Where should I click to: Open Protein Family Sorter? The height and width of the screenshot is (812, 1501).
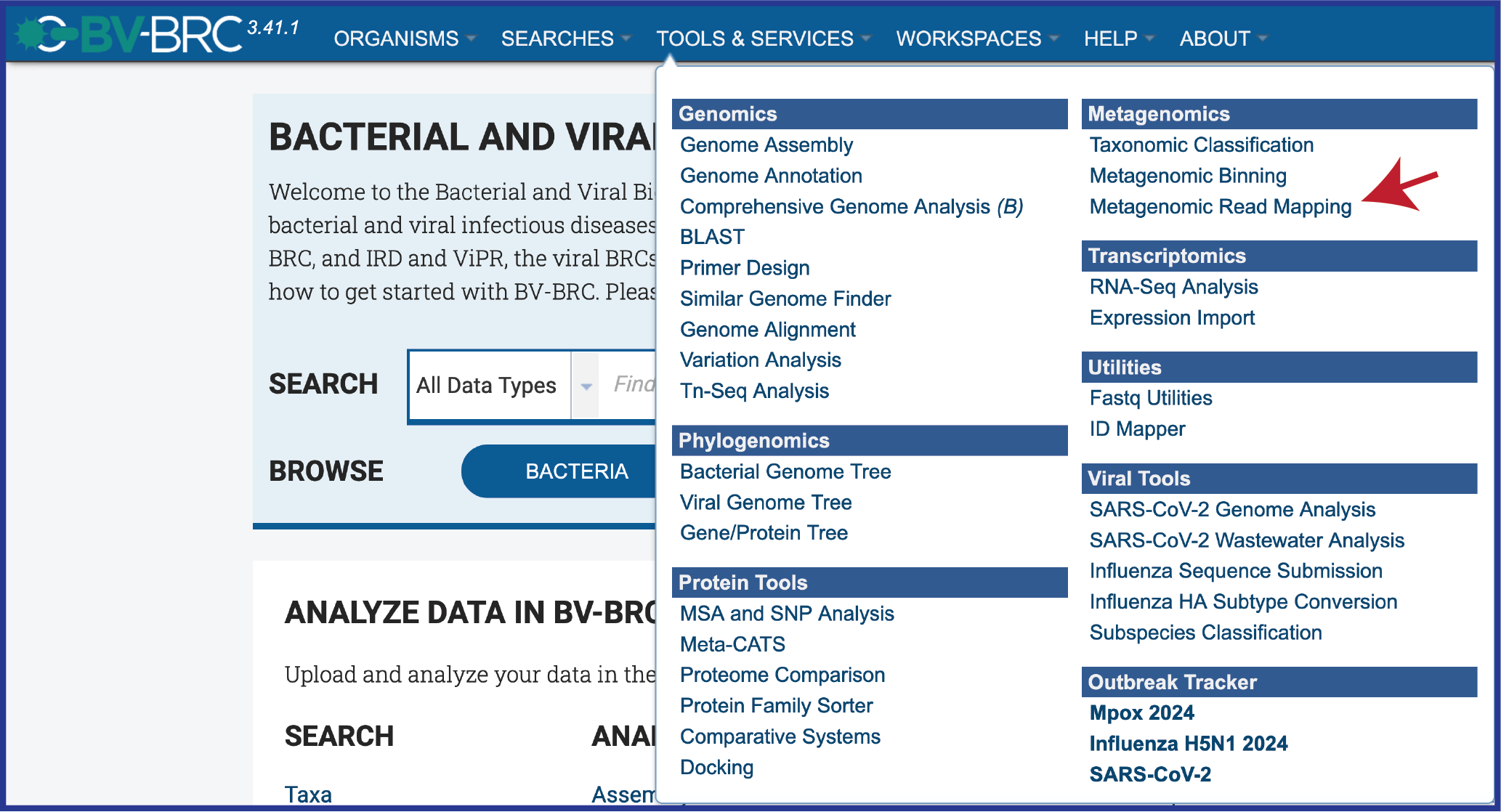(x=777, y=706)
